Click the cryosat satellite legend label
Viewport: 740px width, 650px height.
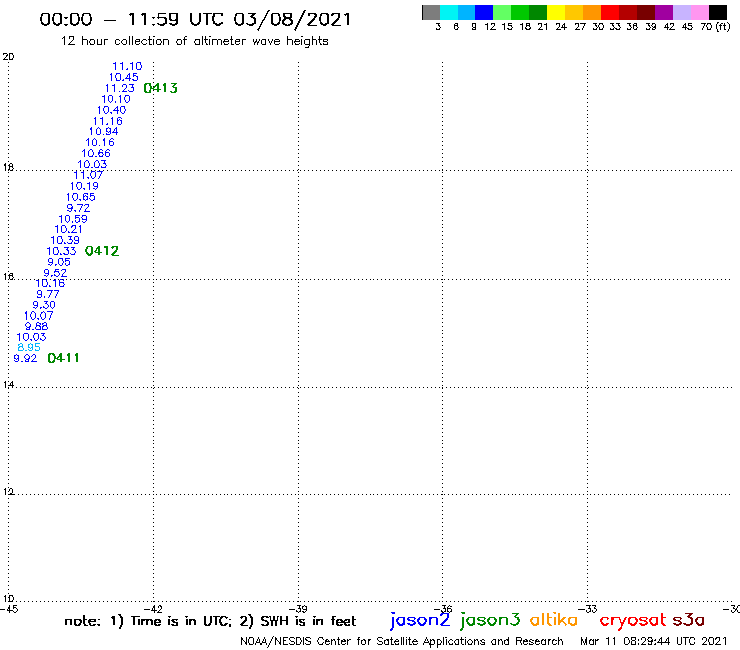[633, 620]
